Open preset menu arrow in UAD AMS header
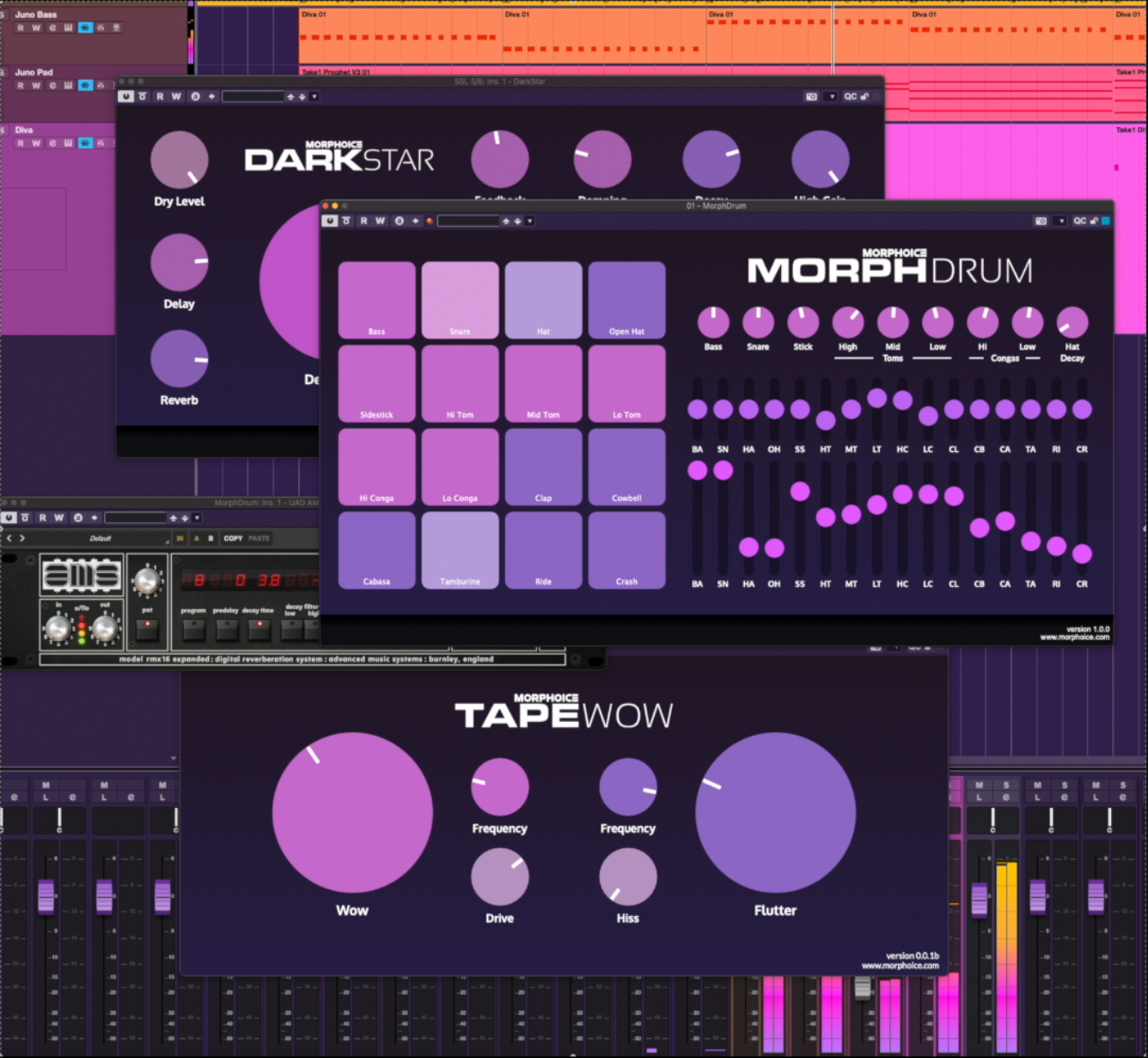This screenshot has width=1148, height=1058. tap(197, 517)
